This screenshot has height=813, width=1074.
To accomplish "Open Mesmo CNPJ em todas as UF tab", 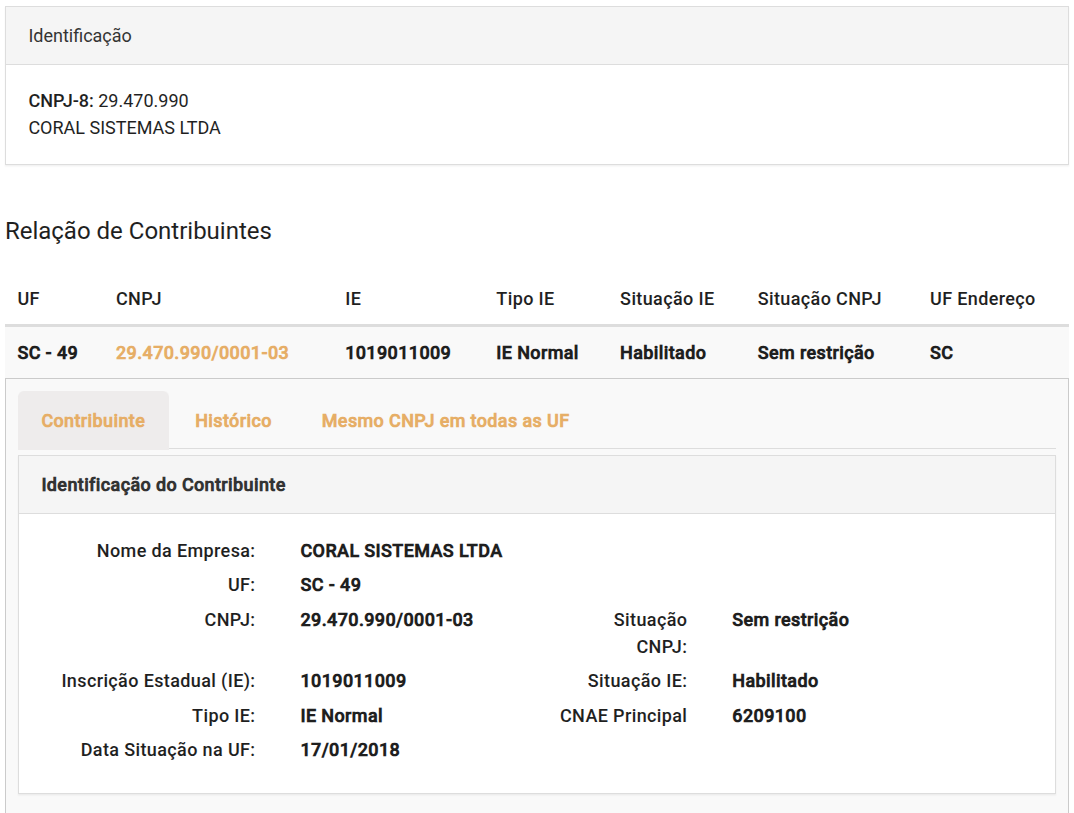I will coord(445,421).
